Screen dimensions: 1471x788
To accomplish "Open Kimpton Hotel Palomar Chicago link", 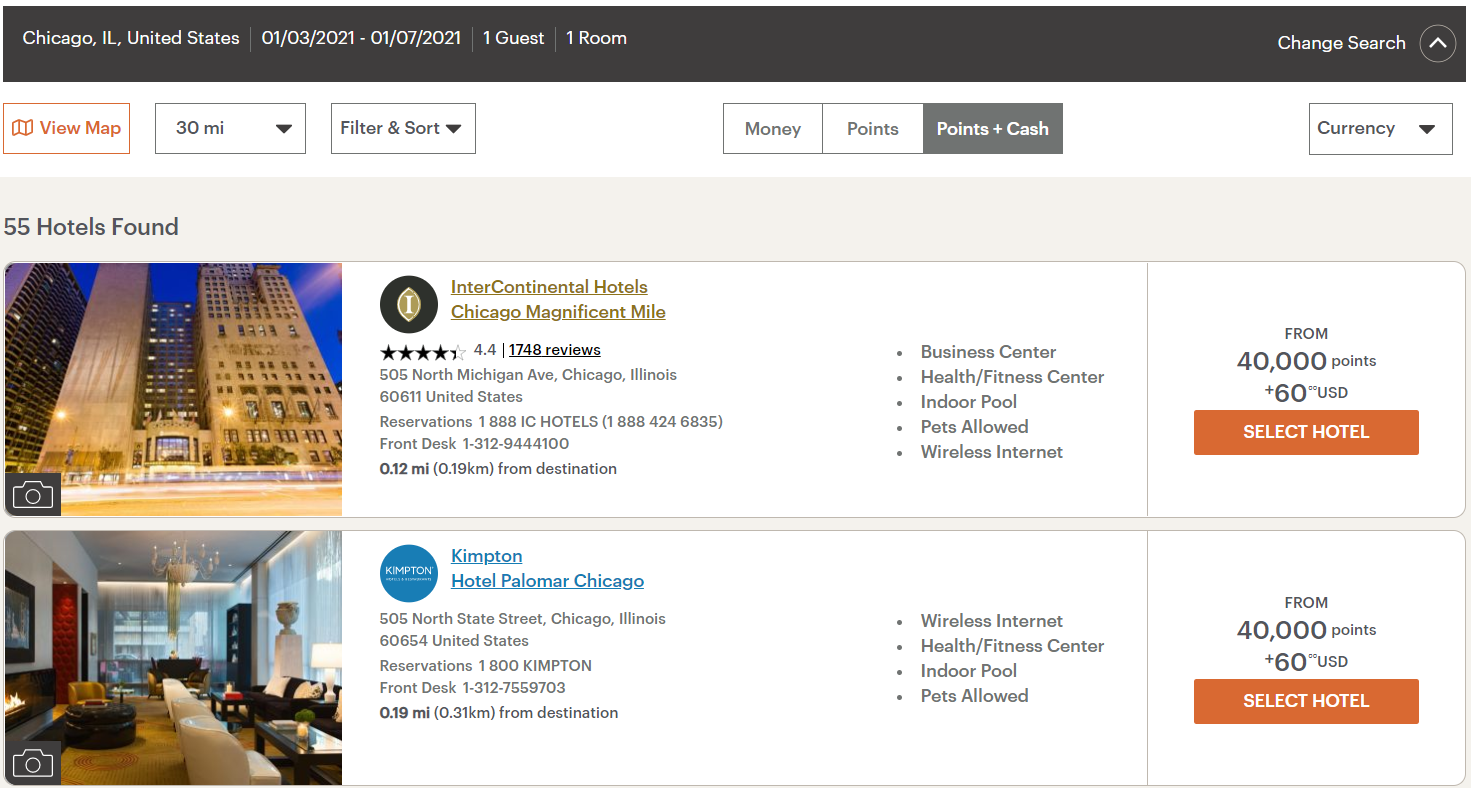I will click(547, 568).
